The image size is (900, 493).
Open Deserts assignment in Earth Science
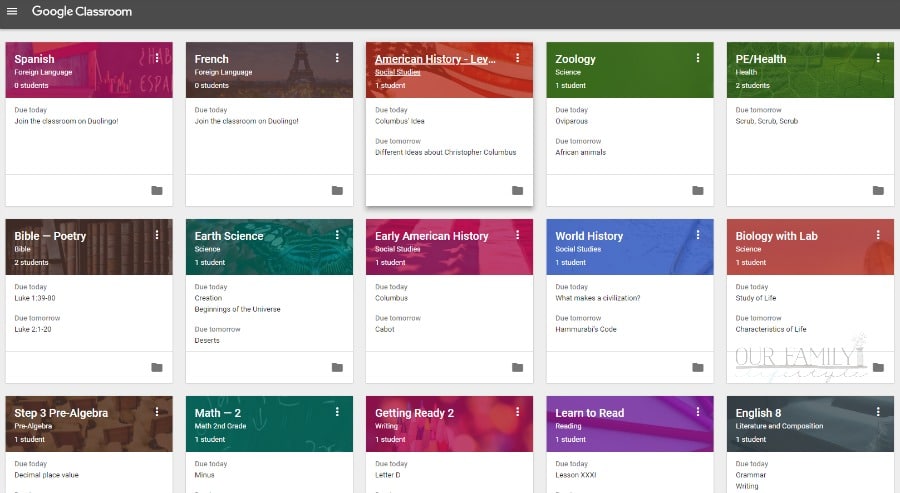[207, 340]
